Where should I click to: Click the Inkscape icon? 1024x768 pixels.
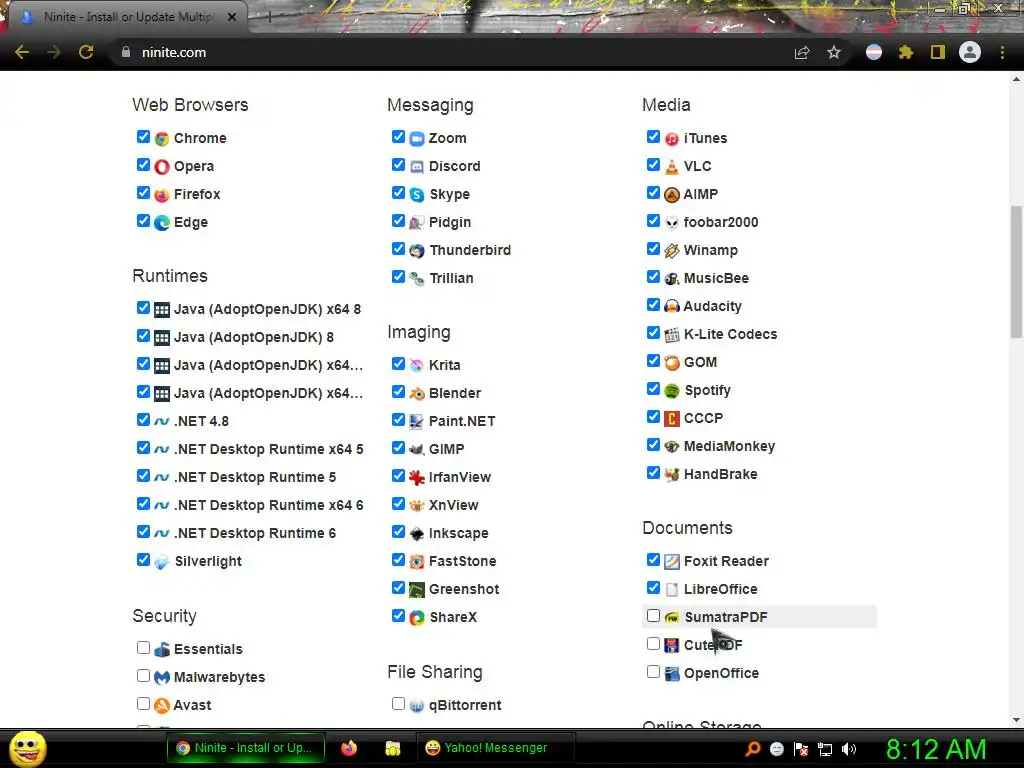[417, 534]
